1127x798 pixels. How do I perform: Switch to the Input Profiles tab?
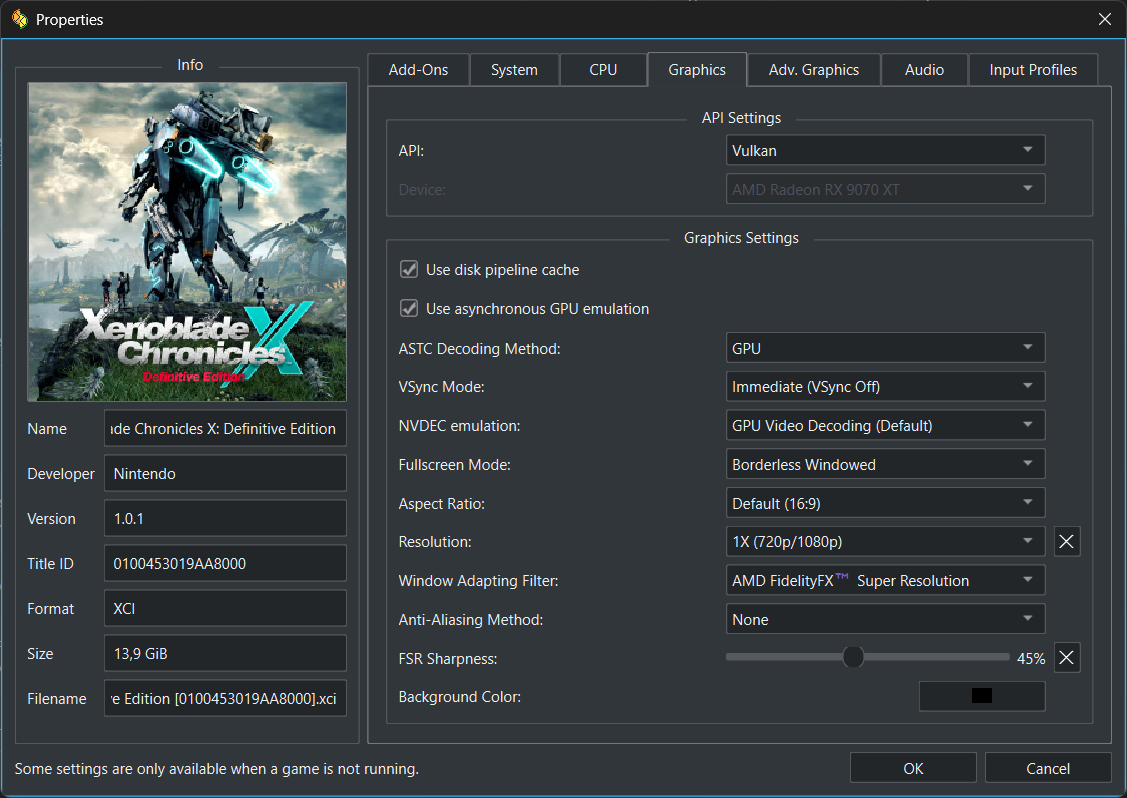pos(1033,70)
